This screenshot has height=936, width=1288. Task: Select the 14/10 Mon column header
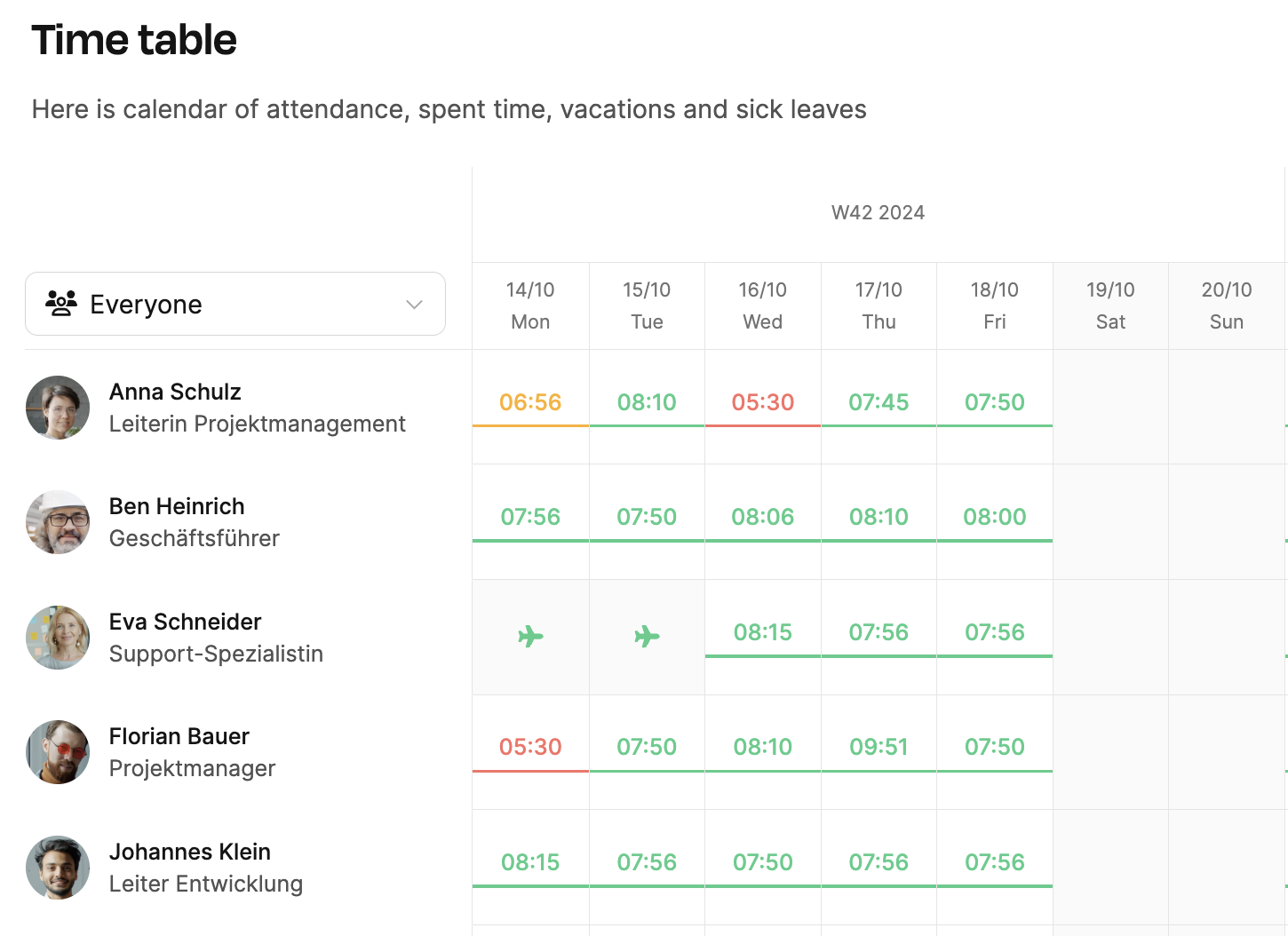click(x=530, y=305)
